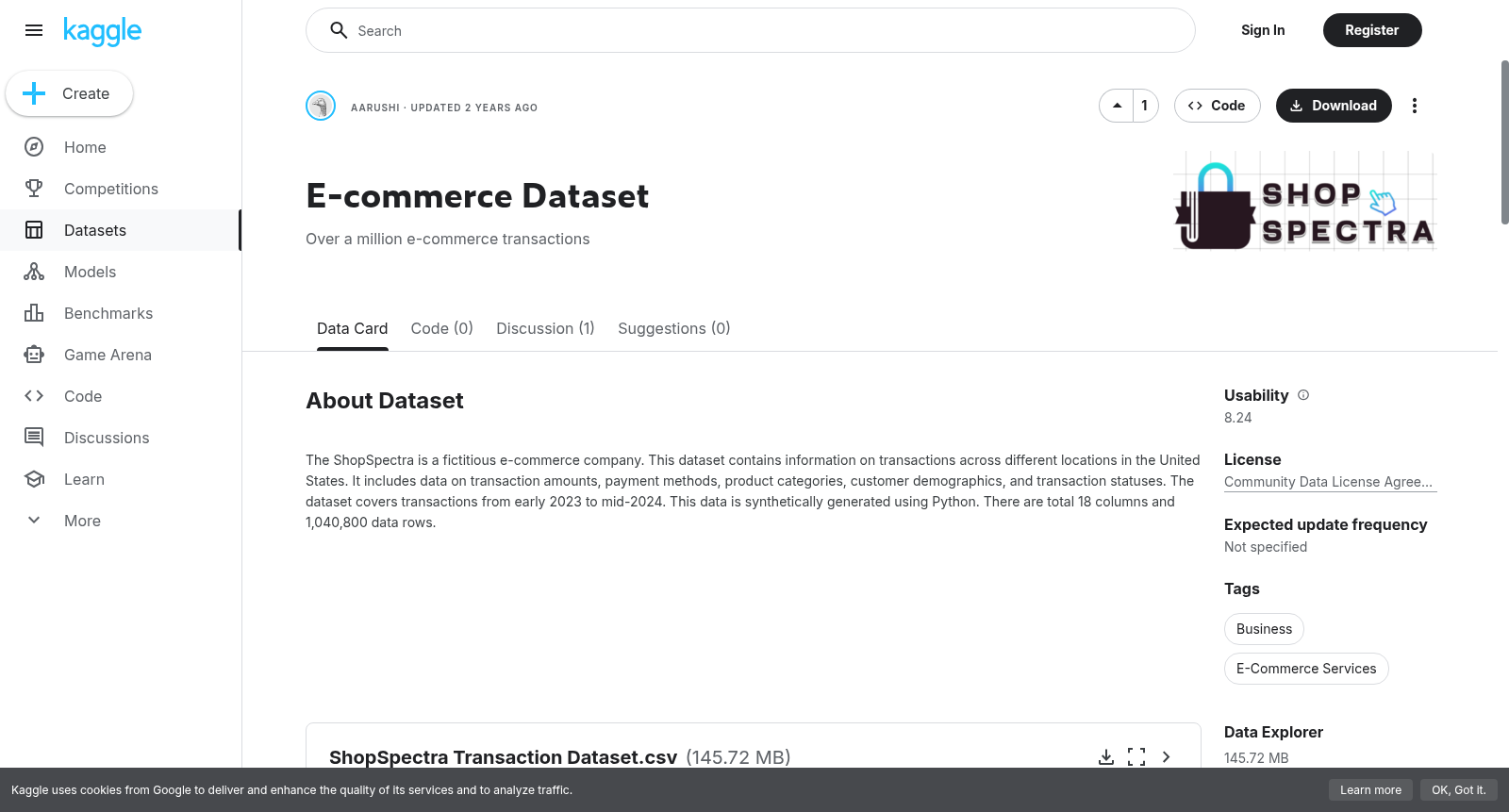This screenshot has height=812, width=1509.
Task: Click the Discussions comment icon
Action: 34,438
